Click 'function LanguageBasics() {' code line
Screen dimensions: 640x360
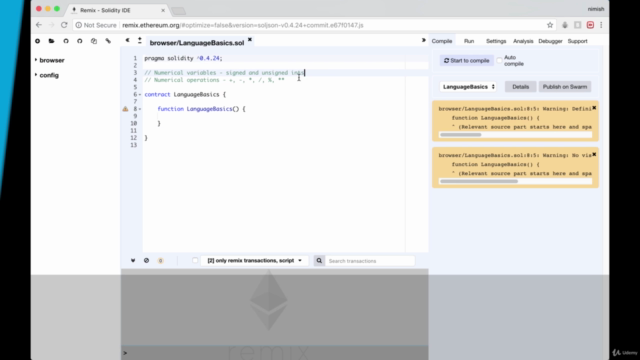(201, 109)
